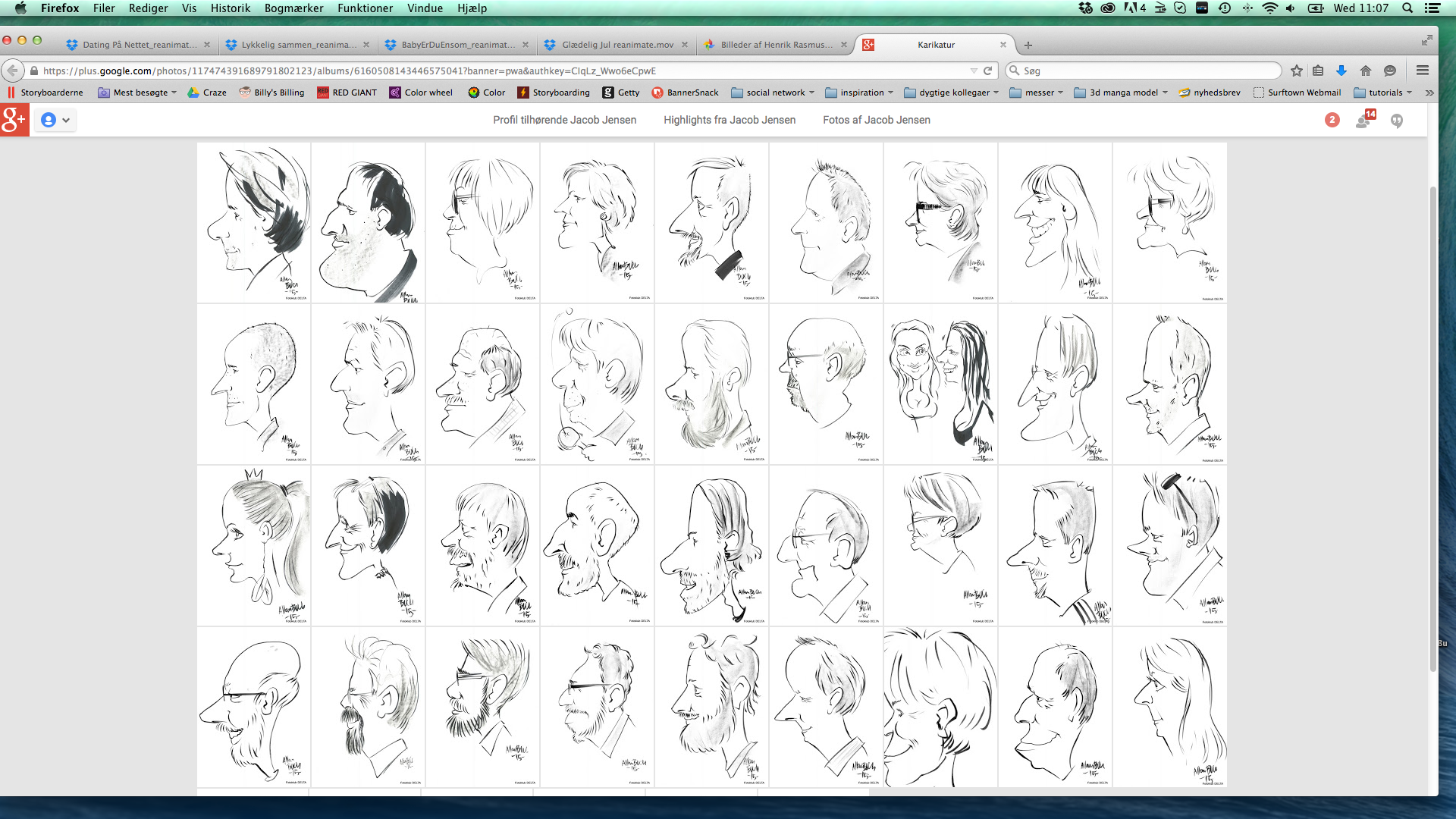Viewport: 1456px width, 819px height.
Task: Click the Google+ logo home icon
Action: coord(14,120)
